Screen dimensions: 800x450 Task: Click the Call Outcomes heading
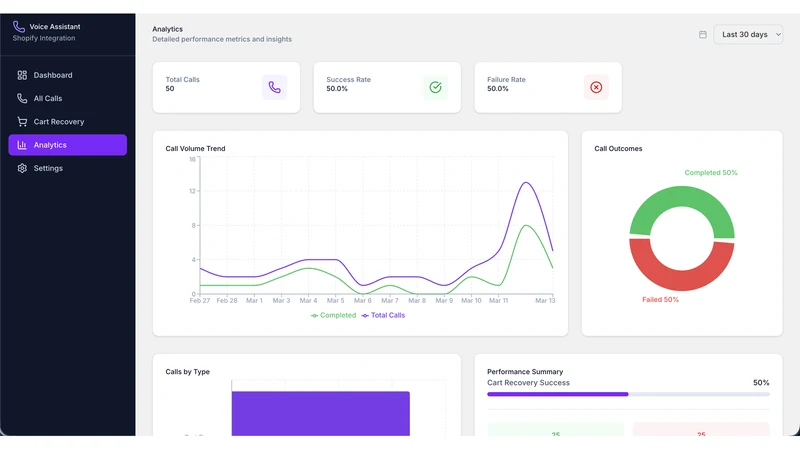point(618,148)
